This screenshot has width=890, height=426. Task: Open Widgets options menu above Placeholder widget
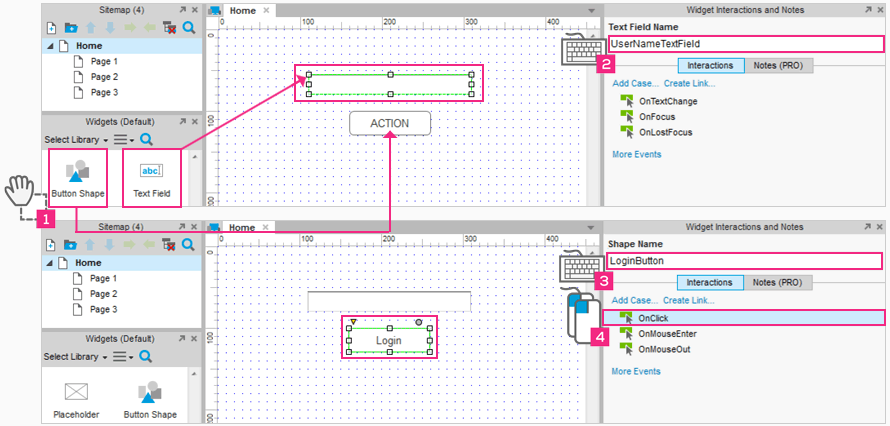click(x=122, y=356)
